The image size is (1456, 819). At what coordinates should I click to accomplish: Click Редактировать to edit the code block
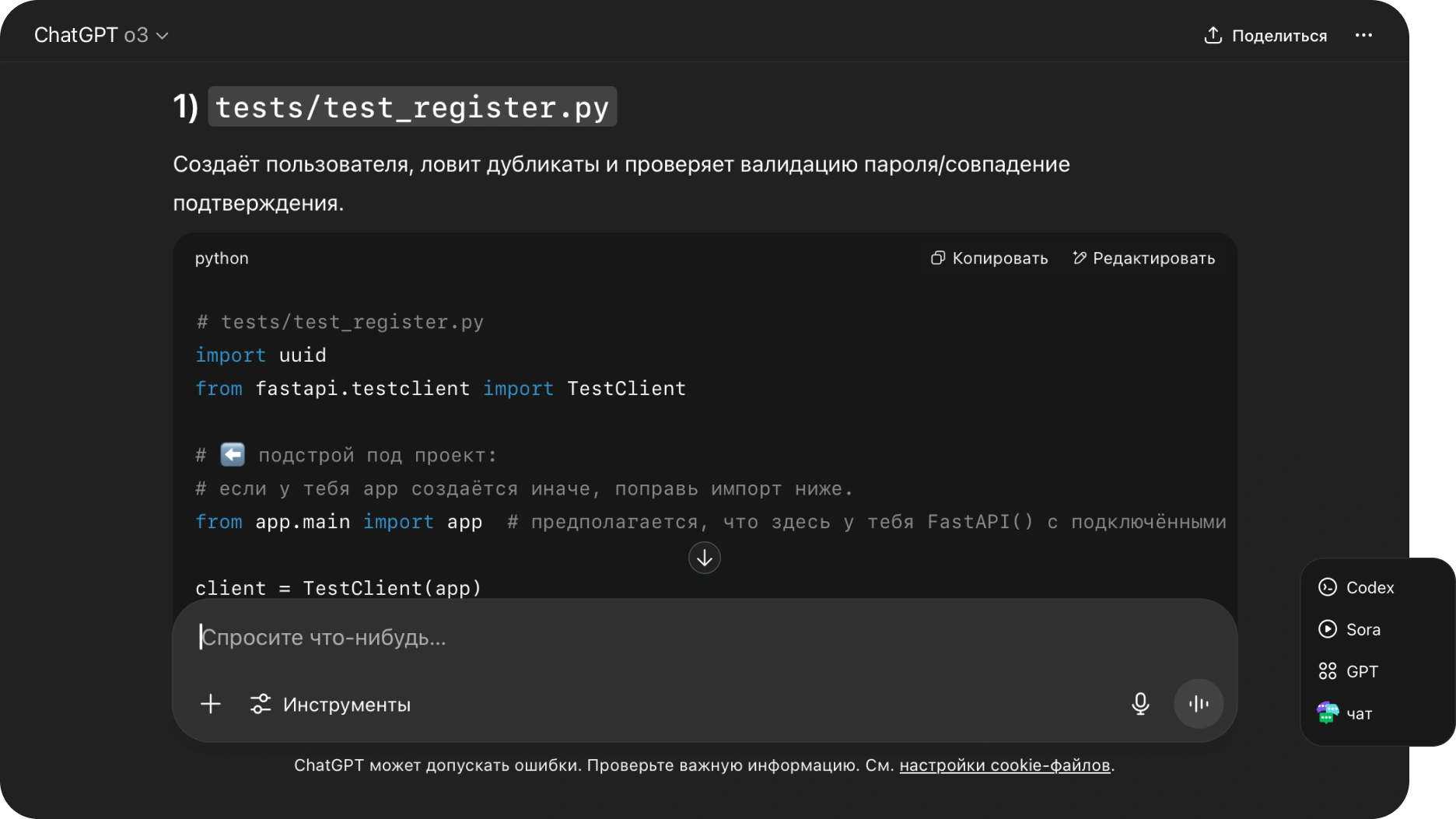(x=1143, y=258)
